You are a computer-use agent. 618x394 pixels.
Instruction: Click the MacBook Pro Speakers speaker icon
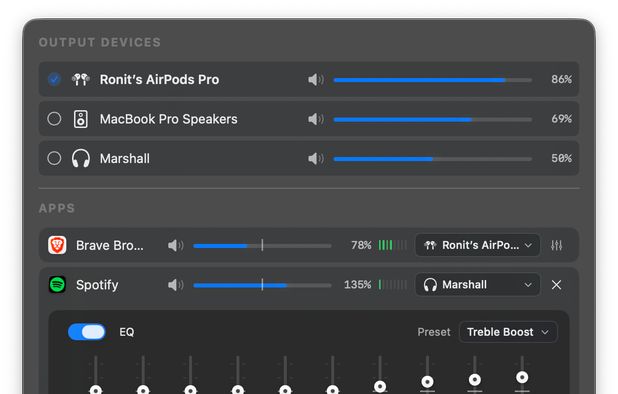[x=81, y=119]
